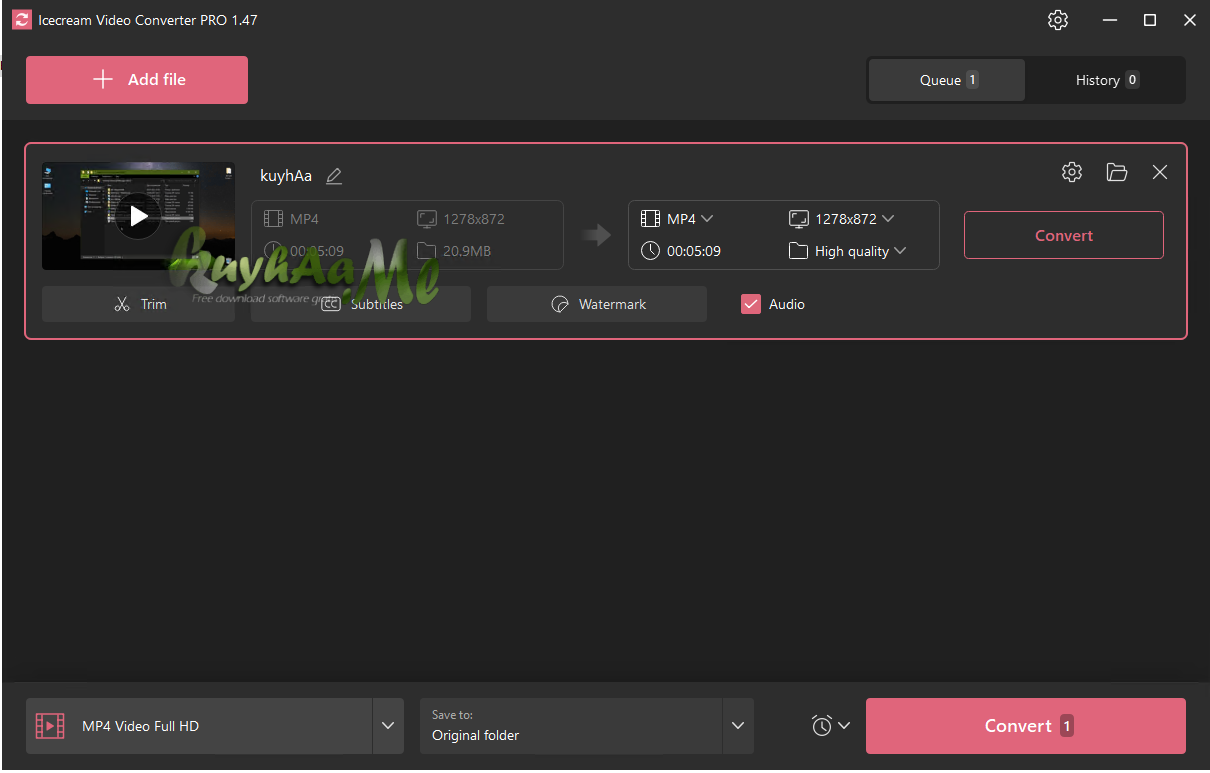Maximize the Icecream Video Converter window
1210x773 pixels.
click(1150, 20)
